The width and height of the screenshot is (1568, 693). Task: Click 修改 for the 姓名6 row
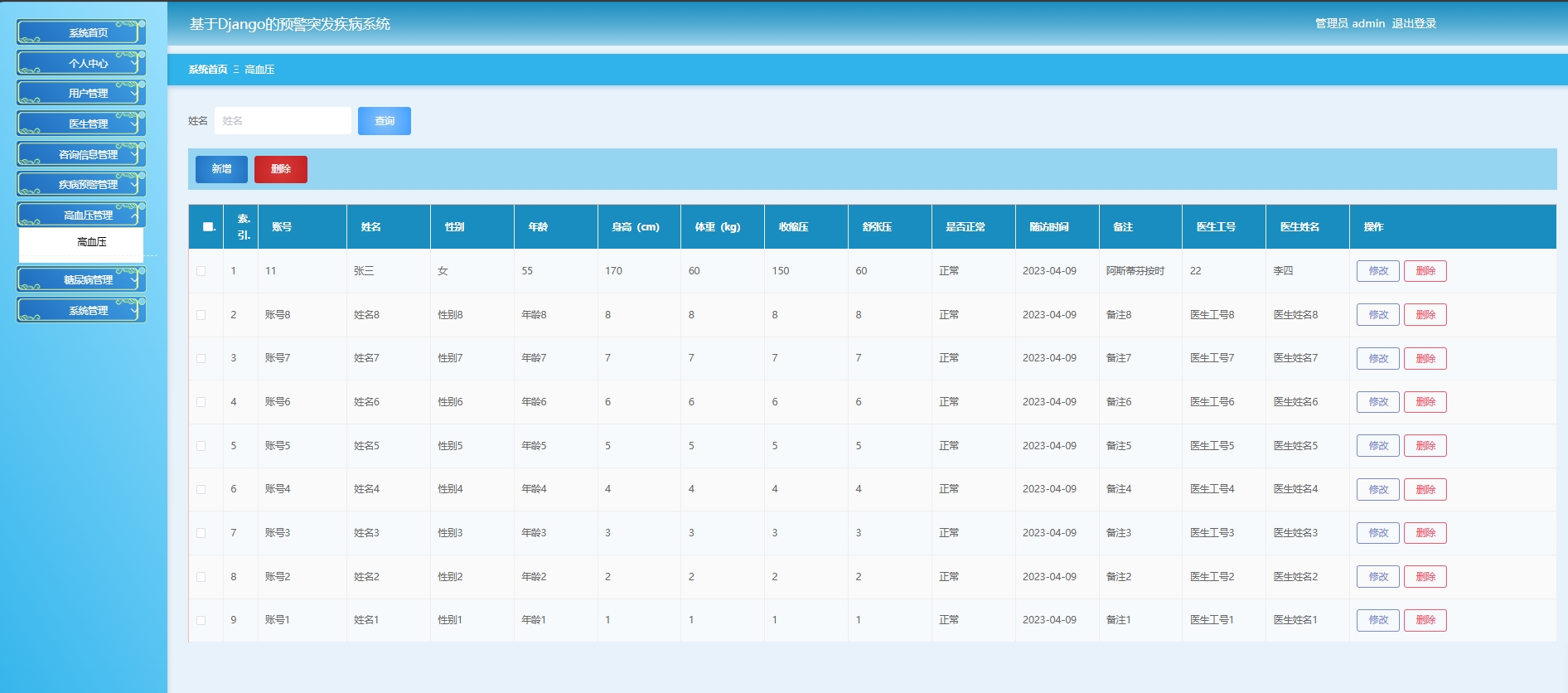(x=1378, y=402)
